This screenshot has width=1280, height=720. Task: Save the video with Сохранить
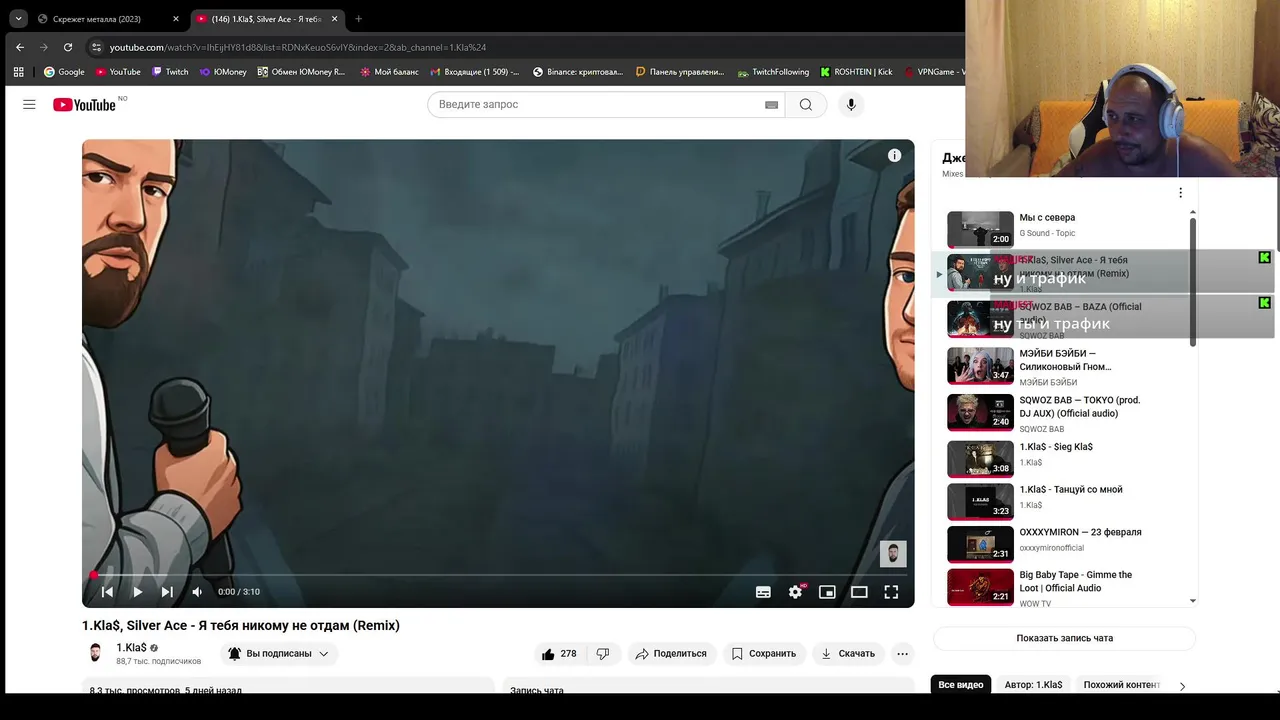[764, 654]
